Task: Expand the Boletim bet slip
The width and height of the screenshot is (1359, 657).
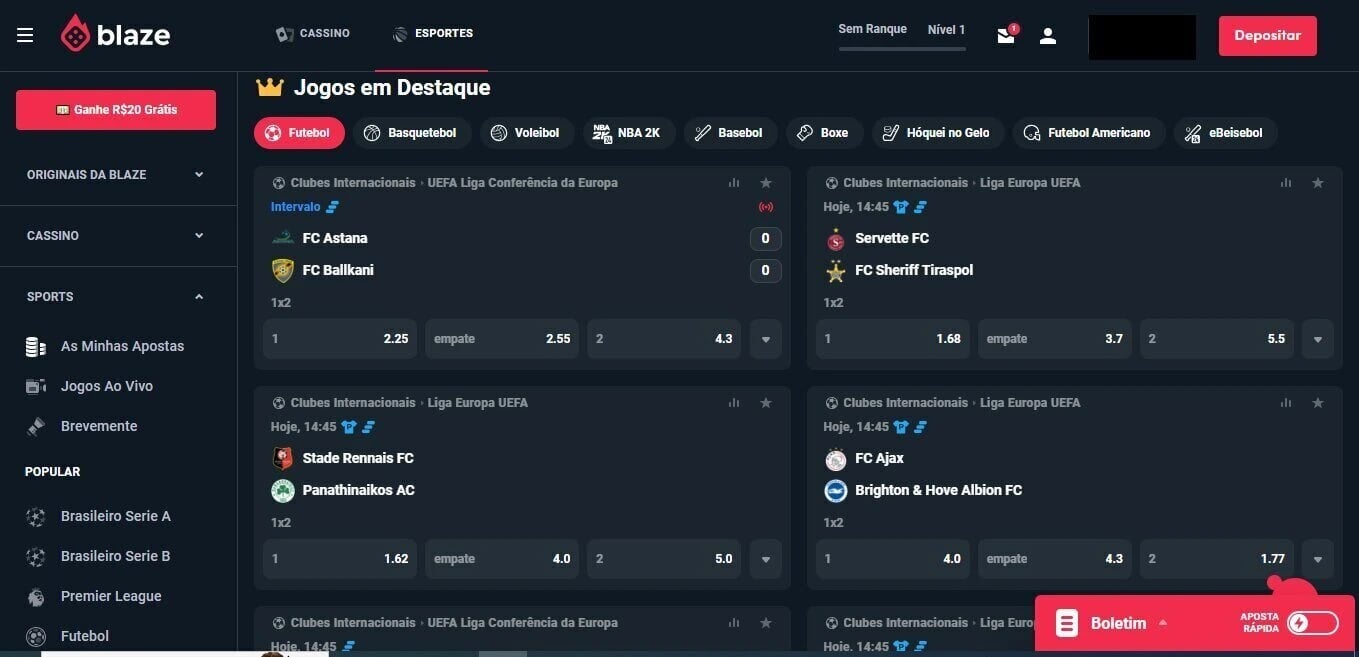Action: pos(1118,623)
